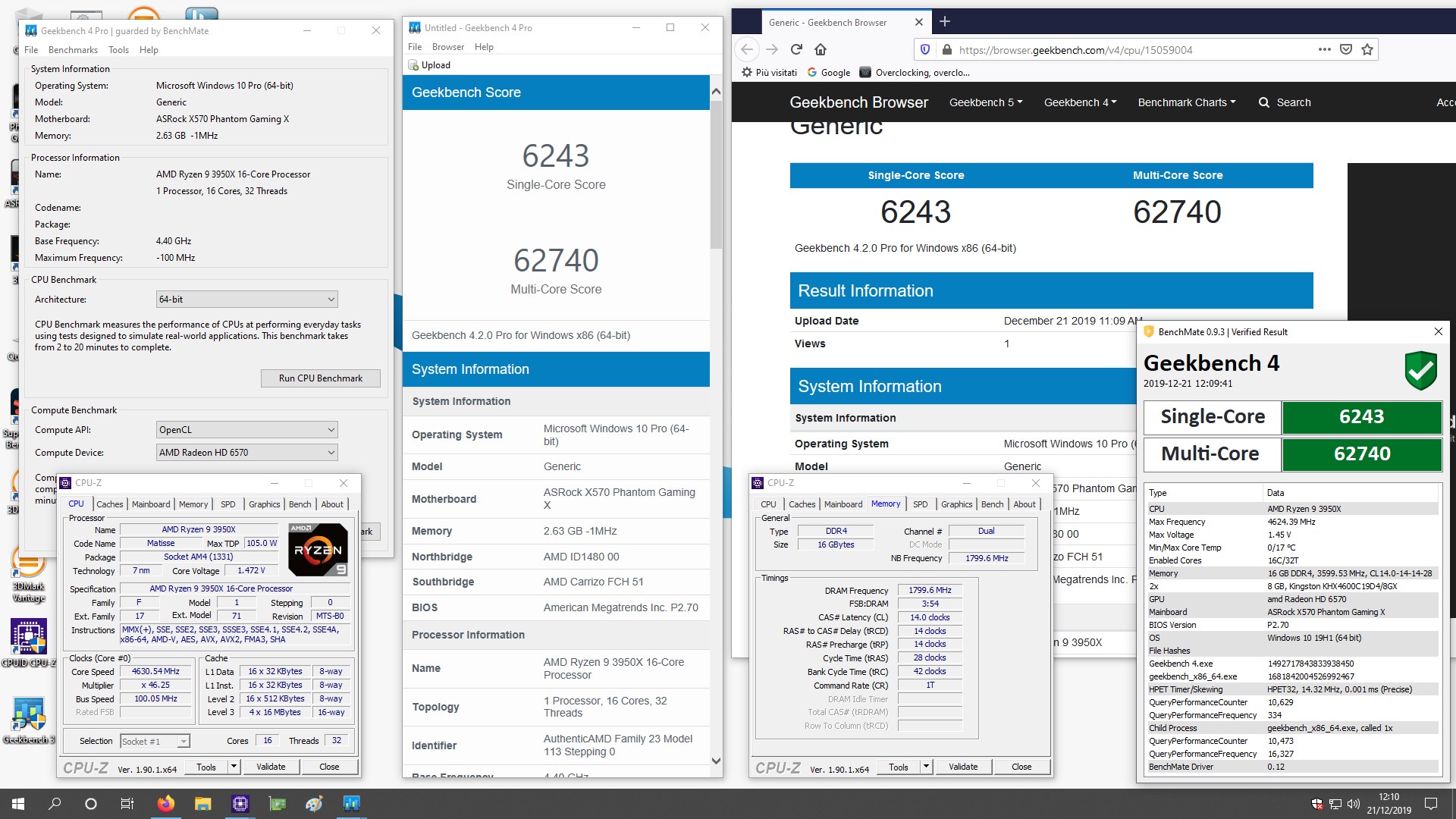Switch to SPD tab in right CPU-Z window
Screen dimensions: 1456x819
tap(920, 504)
